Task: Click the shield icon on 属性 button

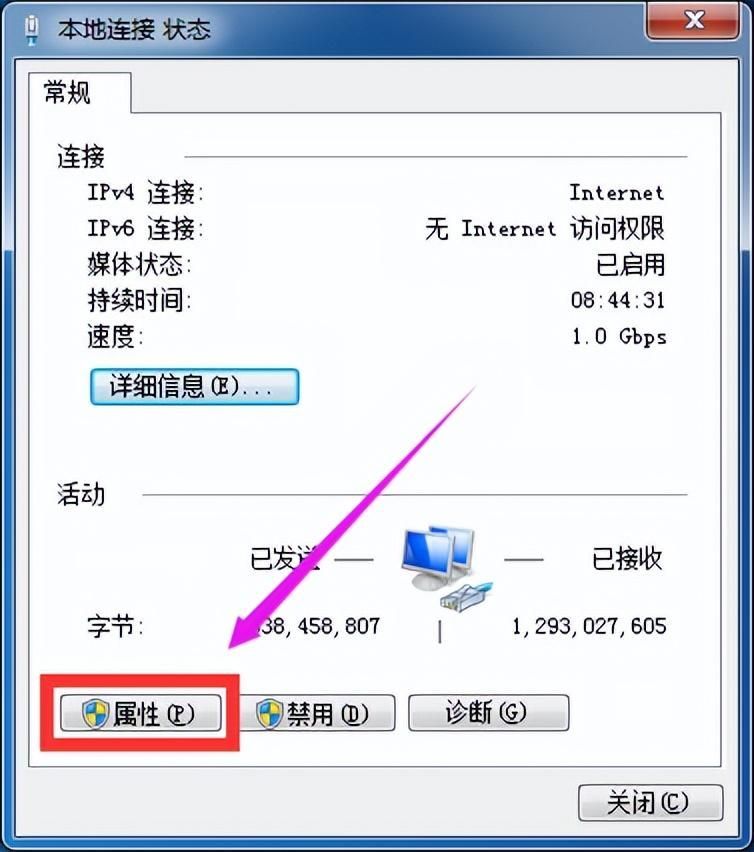Action: tap(96, 713)
